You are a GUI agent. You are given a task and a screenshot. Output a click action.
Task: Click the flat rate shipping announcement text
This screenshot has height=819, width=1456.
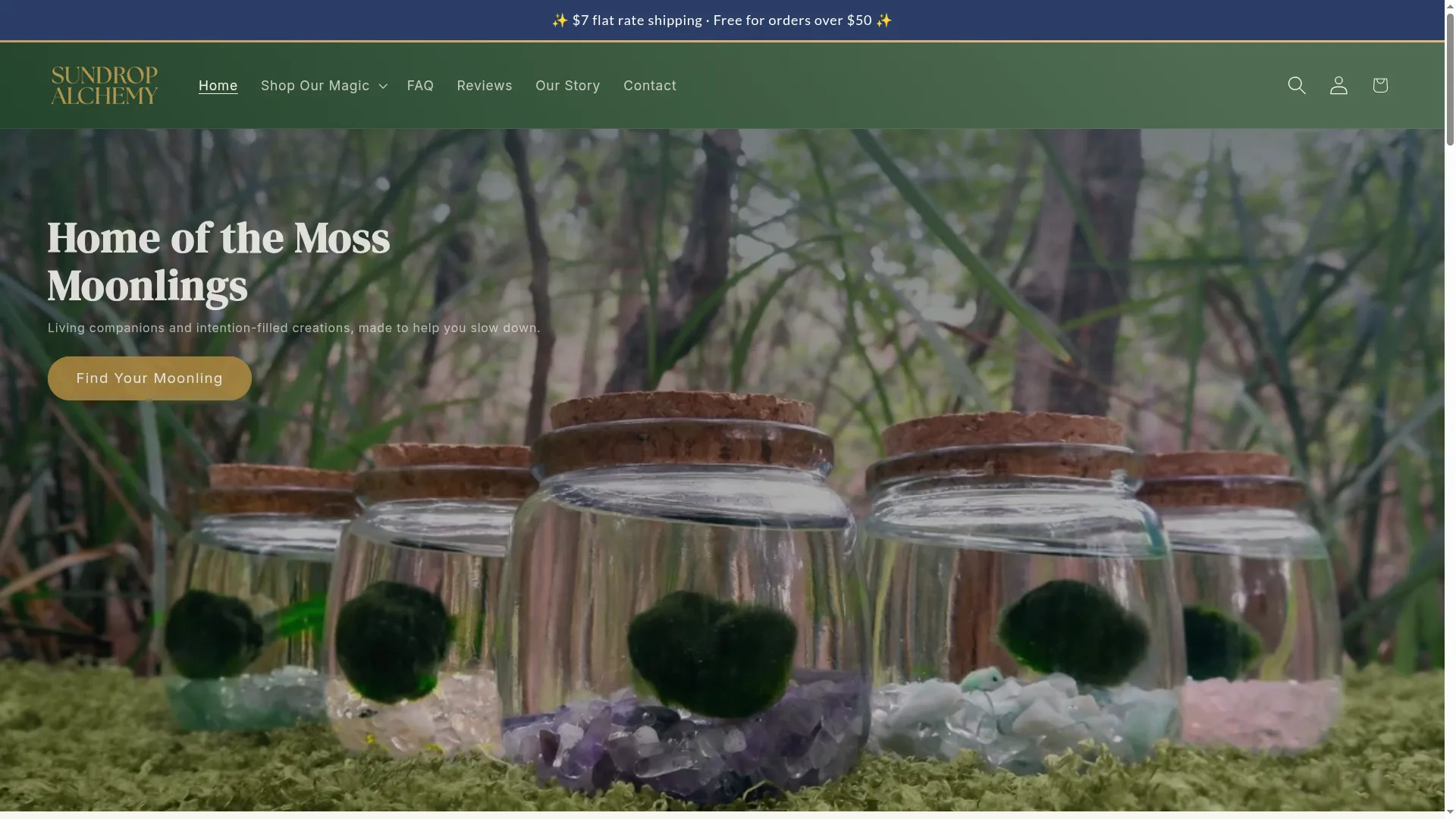point(722,20)
